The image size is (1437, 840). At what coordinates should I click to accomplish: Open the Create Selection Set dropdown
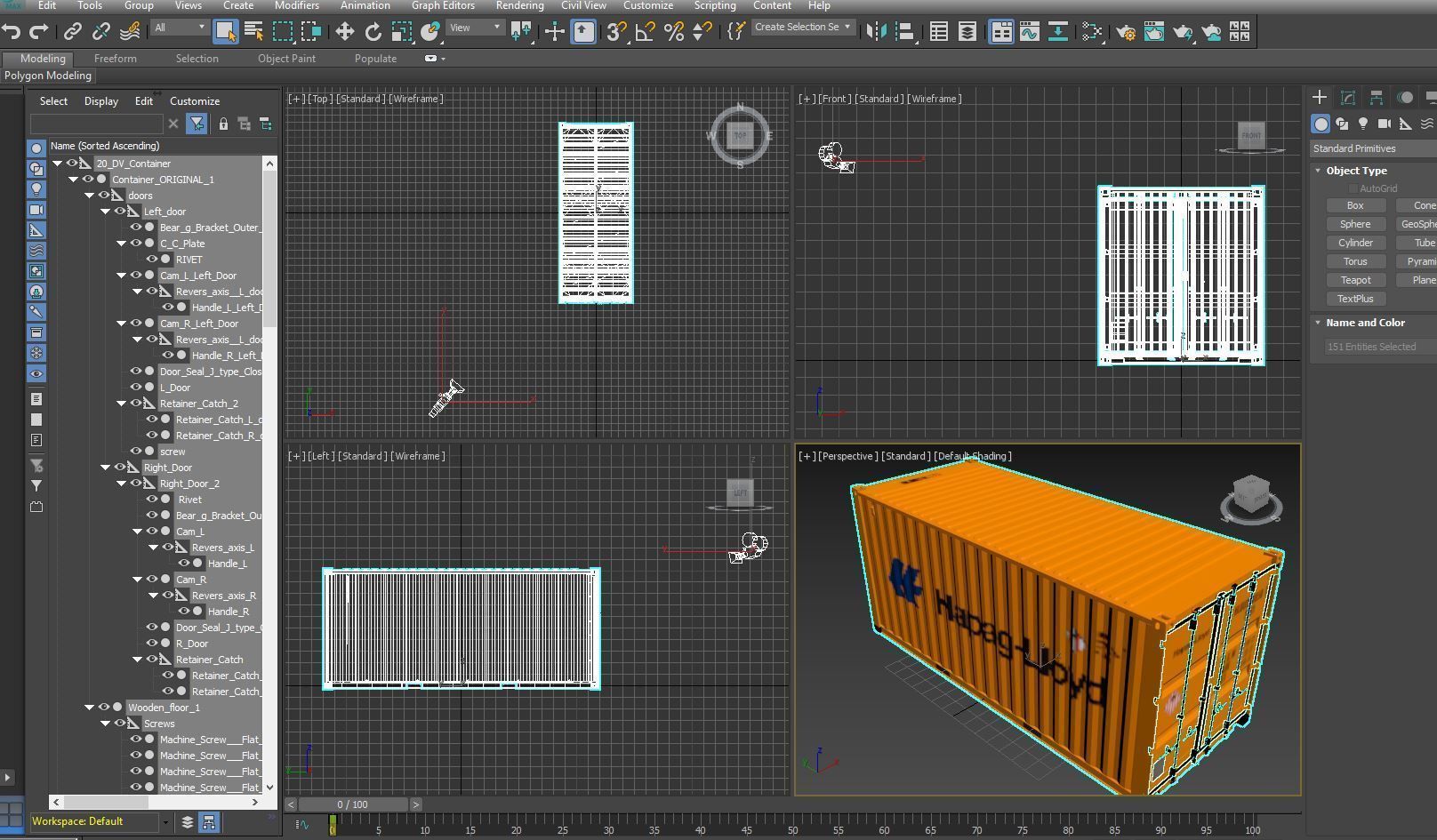click(803, 28)
